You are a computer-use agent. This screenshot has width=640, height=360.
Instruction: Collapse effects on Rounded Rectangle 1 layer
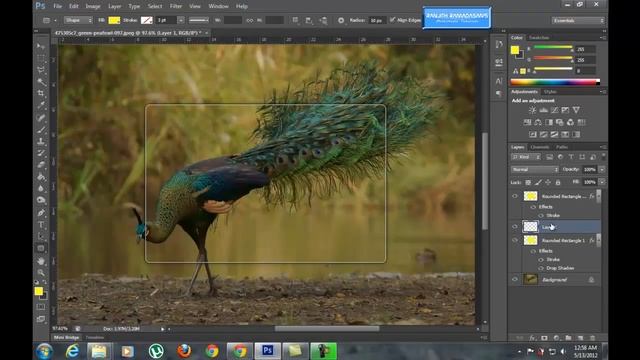[x=598, y=241]
